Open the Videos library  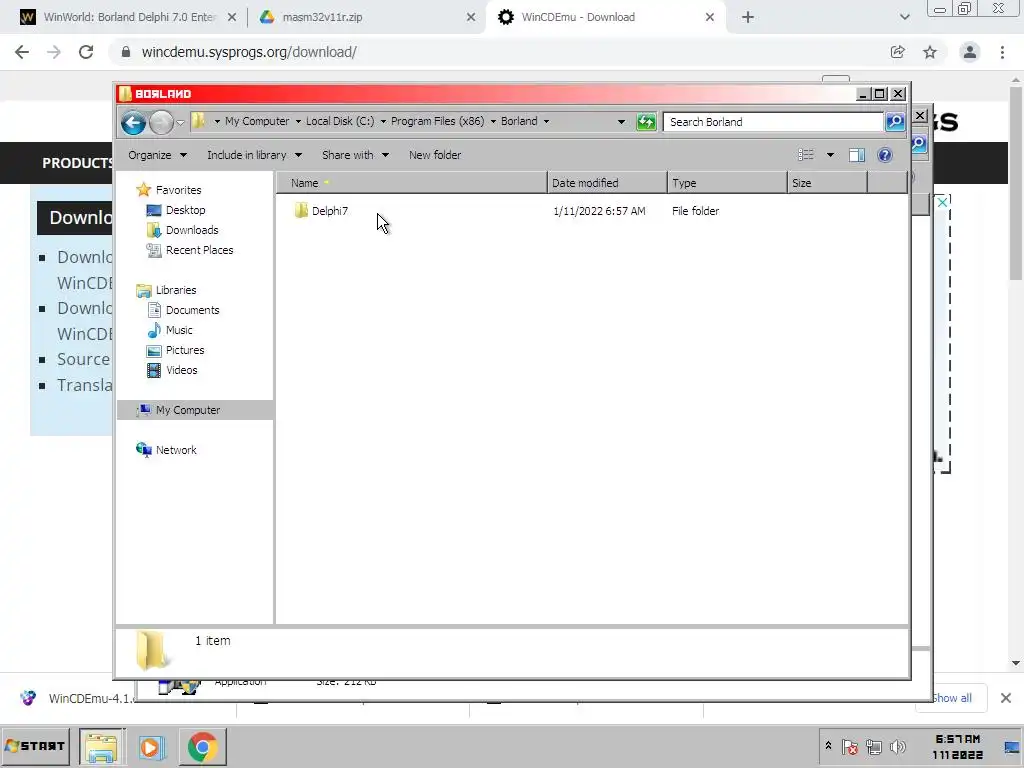click(182, 370)
